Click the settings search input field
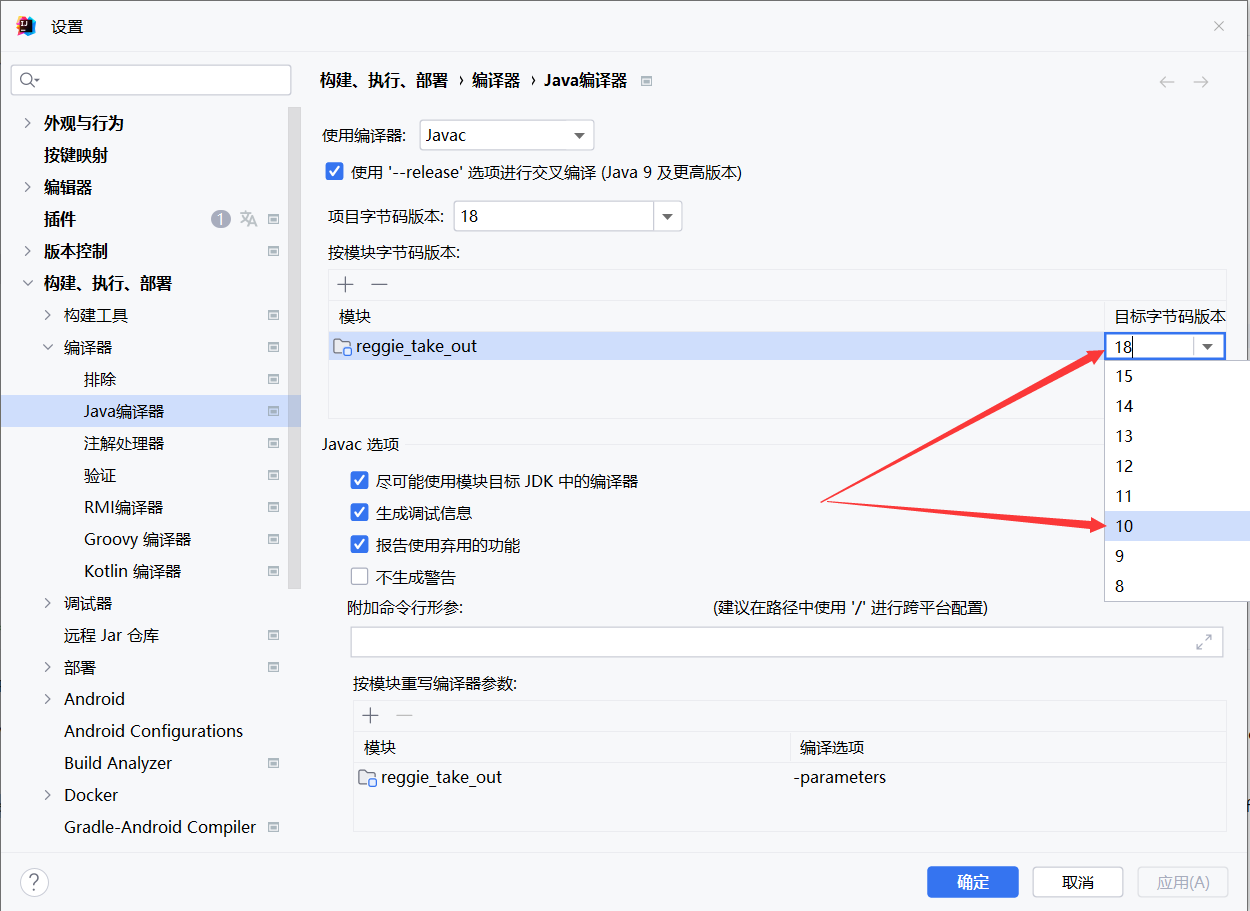The image size is (1250, 911). pos(151,80)
